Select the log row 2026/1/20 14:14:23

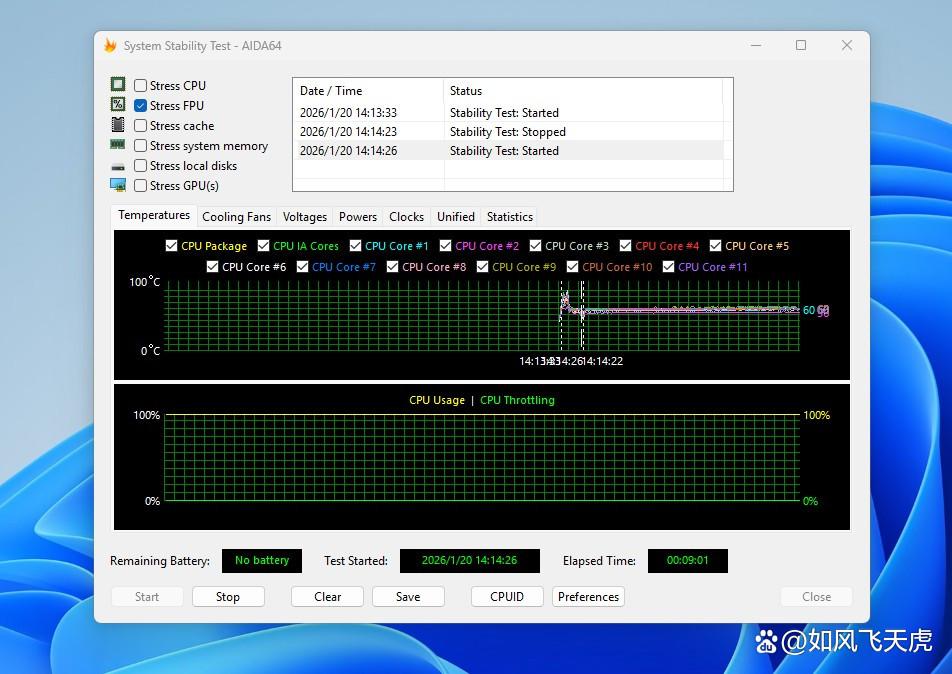(x=509, y=132)
